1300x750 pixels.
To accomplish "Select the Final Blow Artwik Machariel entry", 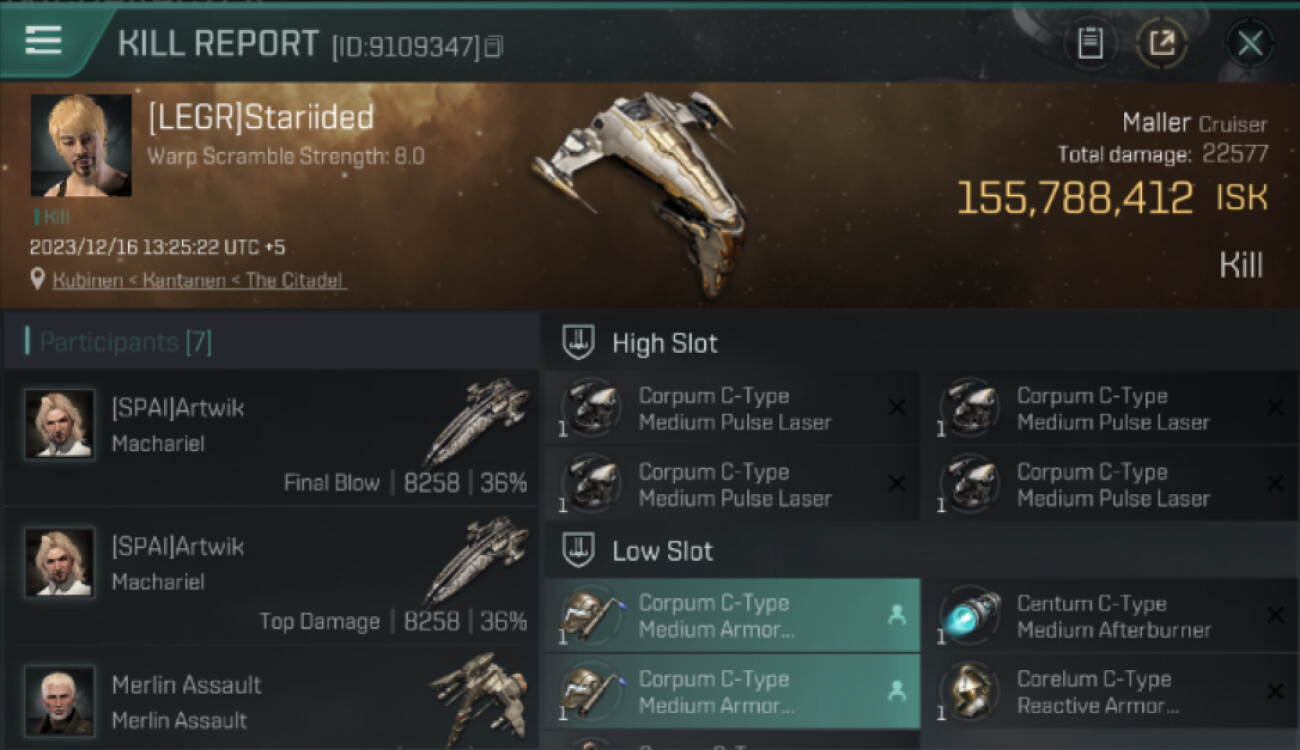I will tap(270, 438).
